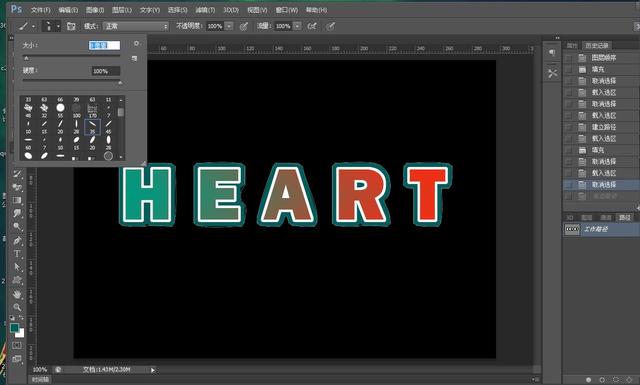Click the 大小 size input field
Screen dimensions: 640x385
pos(104,45)
